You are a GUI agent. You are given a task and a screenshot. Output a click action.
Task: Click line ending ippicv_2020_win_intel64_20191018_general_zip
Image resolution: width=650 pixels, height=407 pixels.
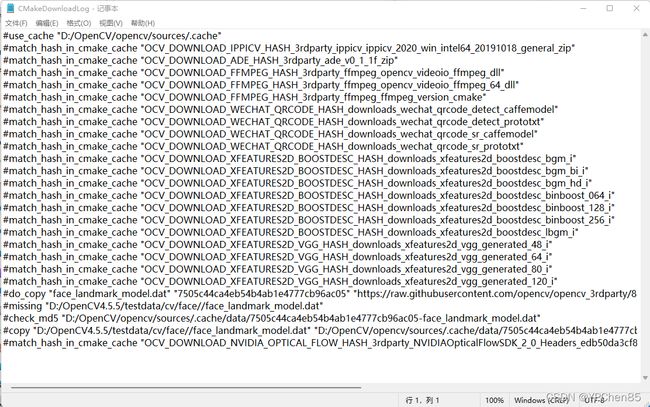click(x=289, y=48)
